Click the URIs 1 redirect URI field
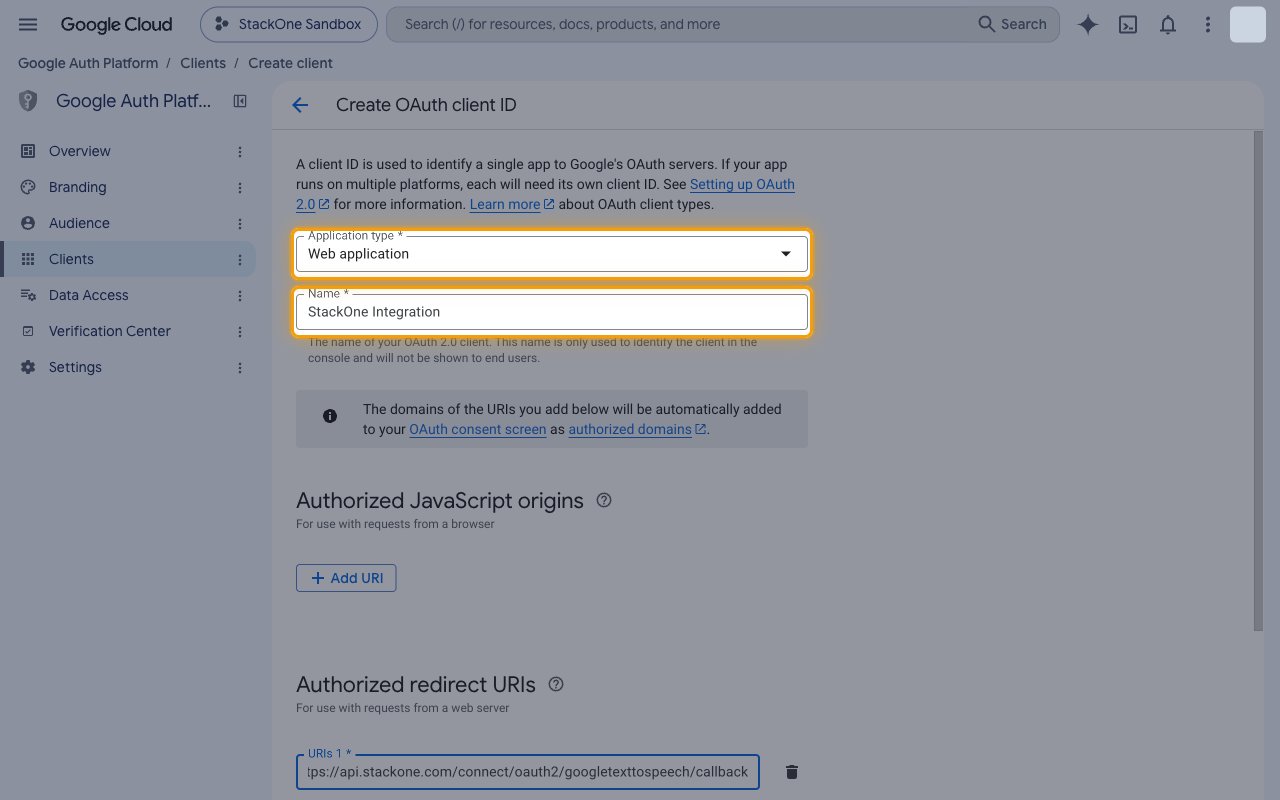The image size is (1280, 800). pyautogui.click(x=528, y=772)
